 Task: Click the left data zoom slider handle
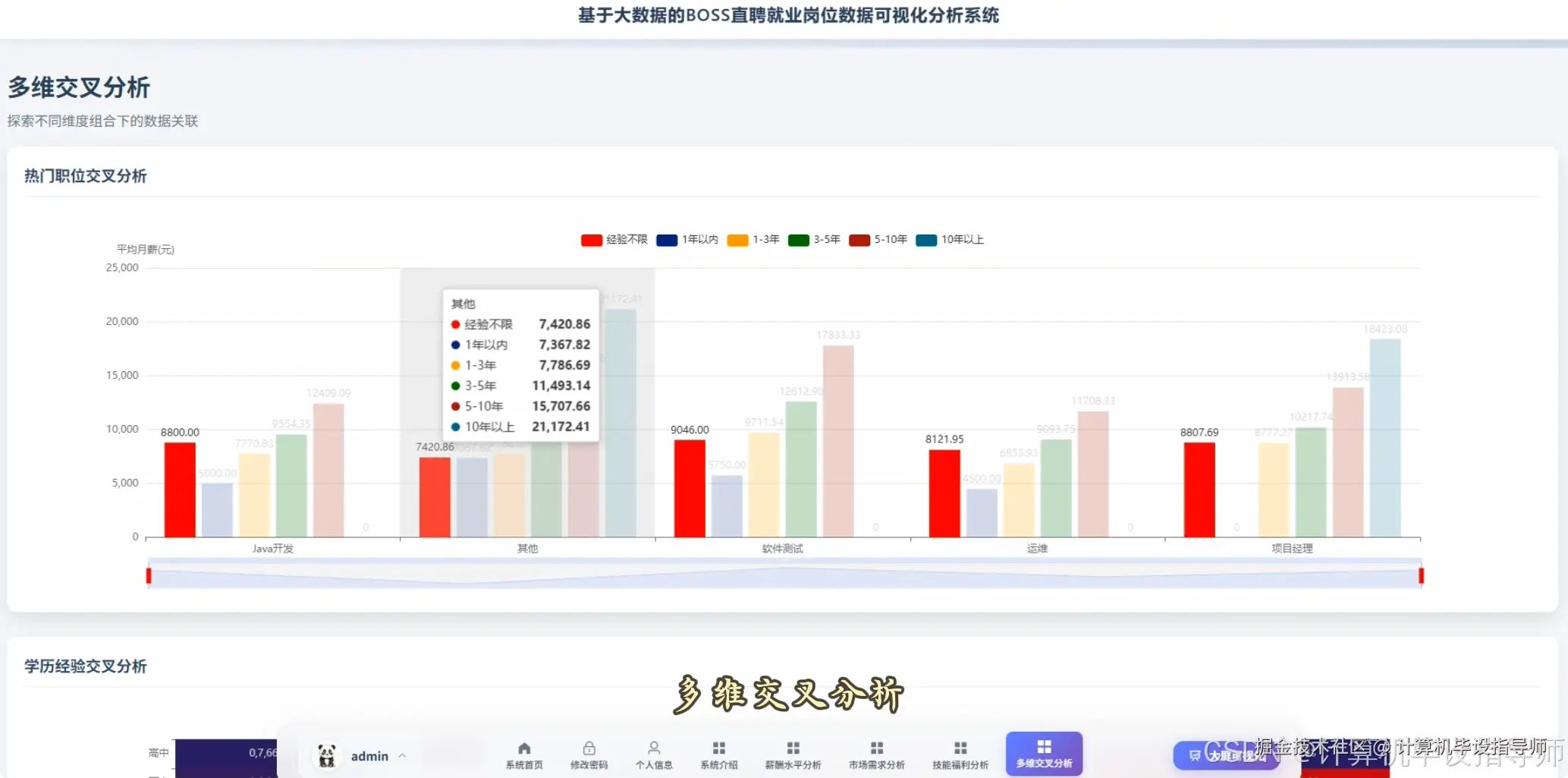point(149,575)
